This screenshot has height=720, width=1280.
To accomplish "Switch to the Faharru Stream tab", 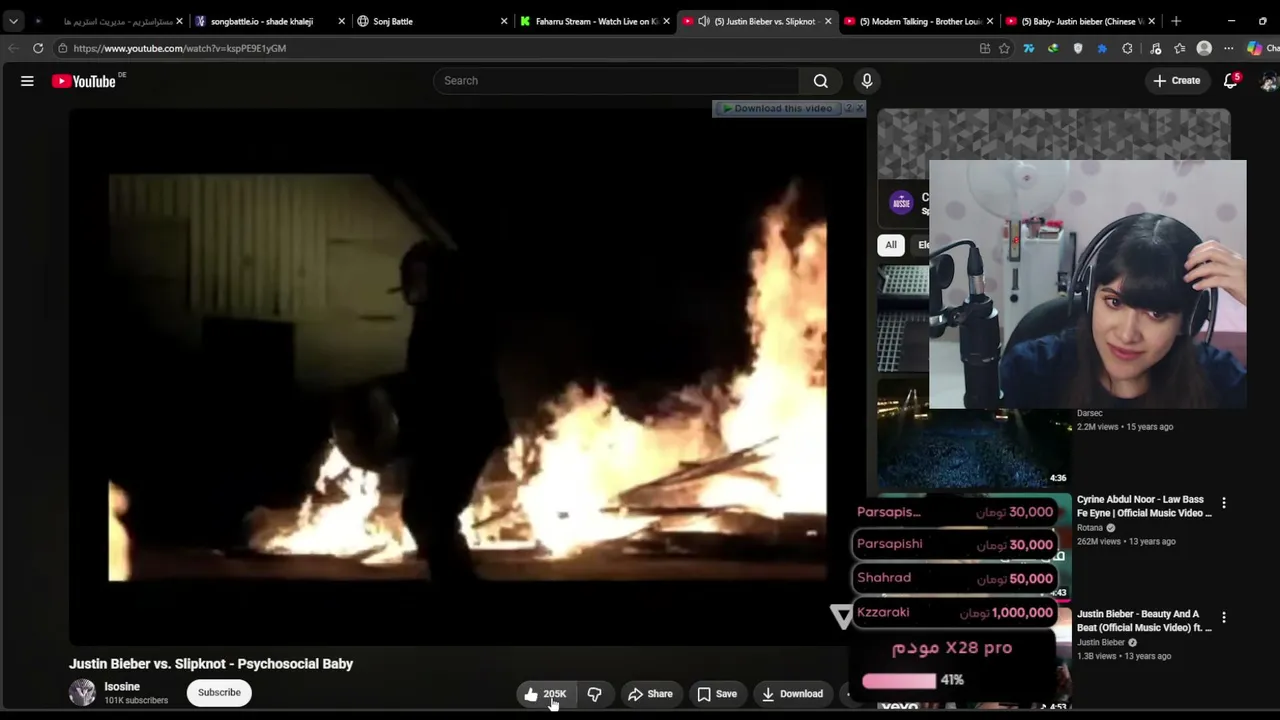I will click(596, 21).
